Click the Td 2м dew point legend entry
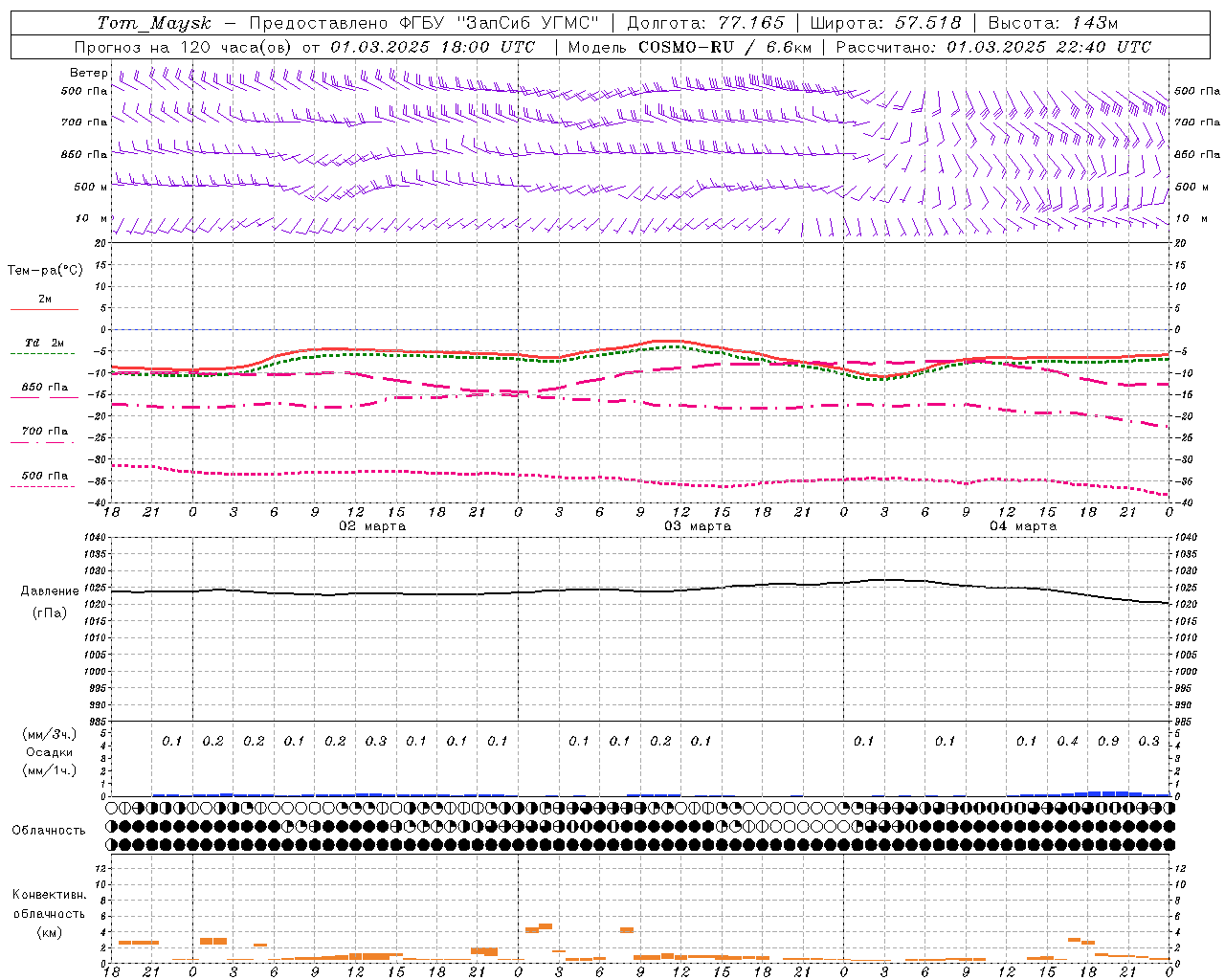The width and height of the screenshot is (1225, 980). tap(44, 343)
